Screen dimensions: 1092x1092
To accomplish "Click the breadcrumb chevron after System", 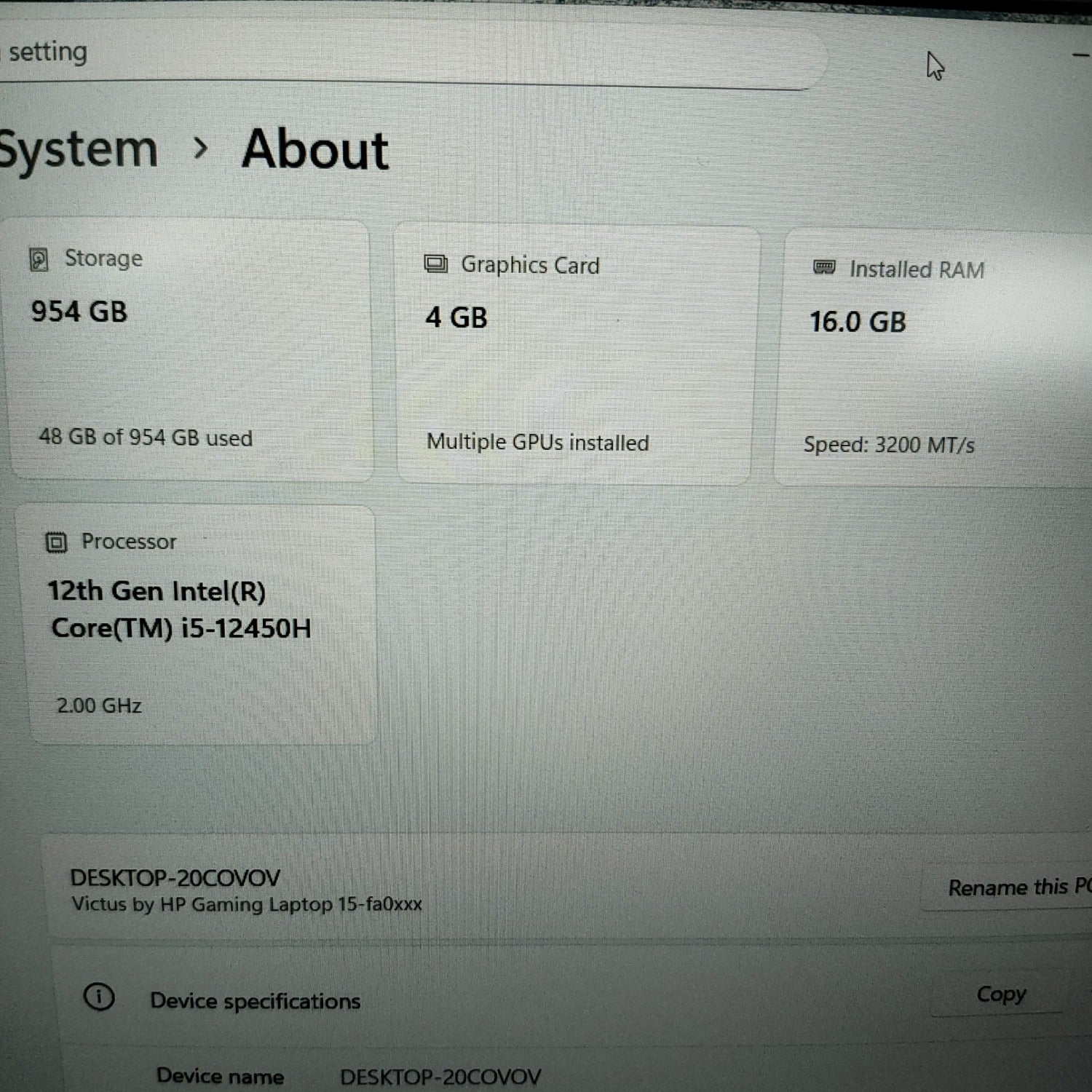I will [200, 149].
